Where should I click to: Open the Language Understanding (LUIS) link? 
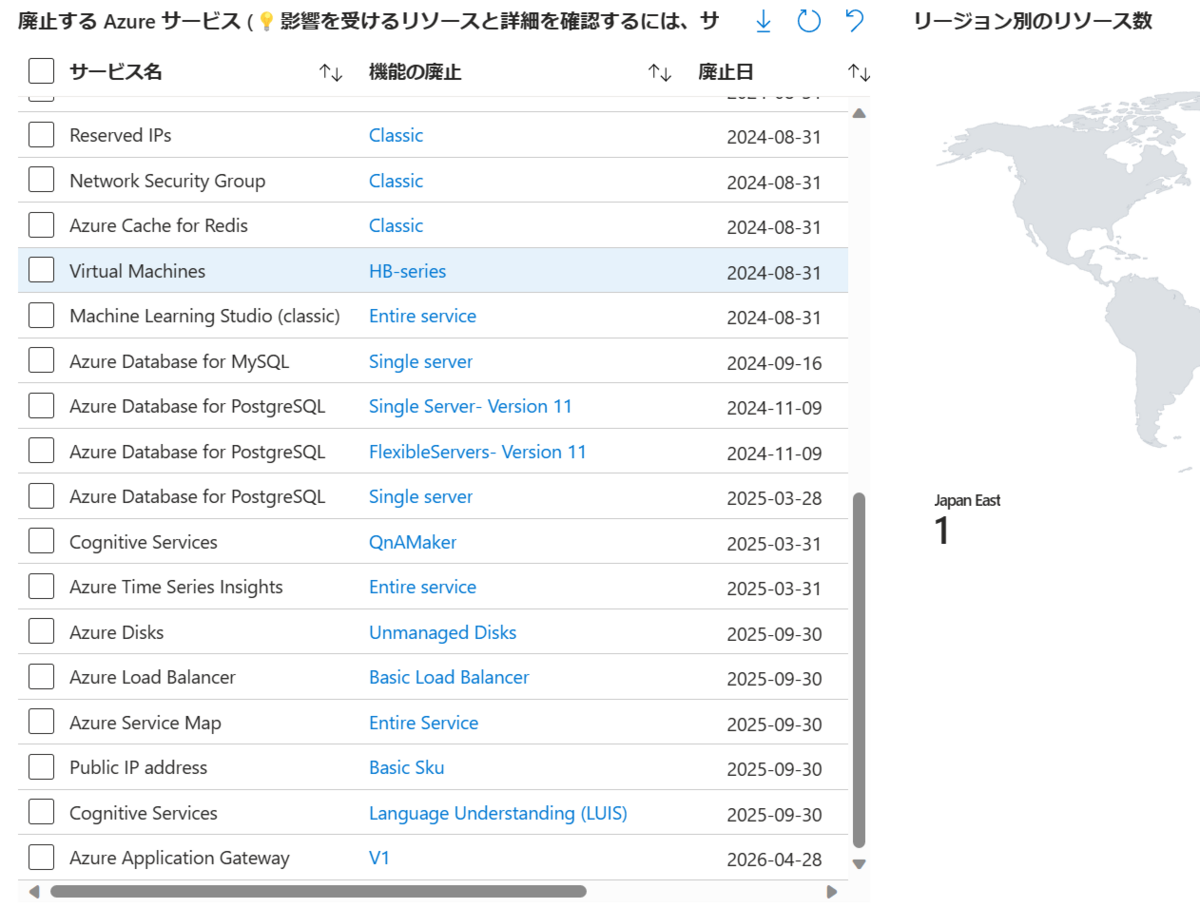coord(498,813)
